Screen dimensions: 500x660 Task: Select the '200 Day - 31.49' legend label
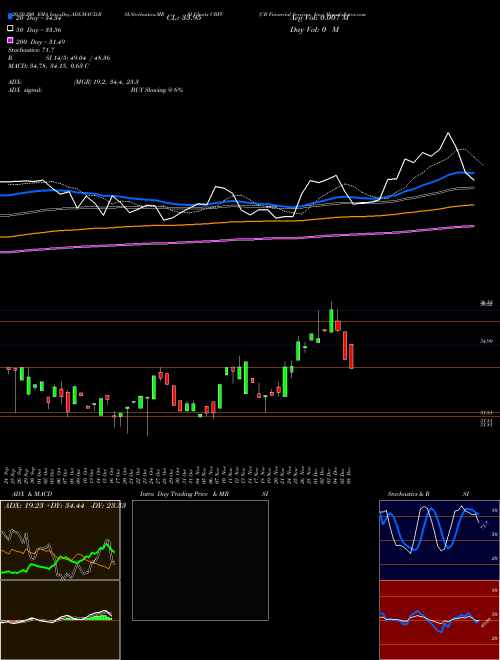(40, 41)
